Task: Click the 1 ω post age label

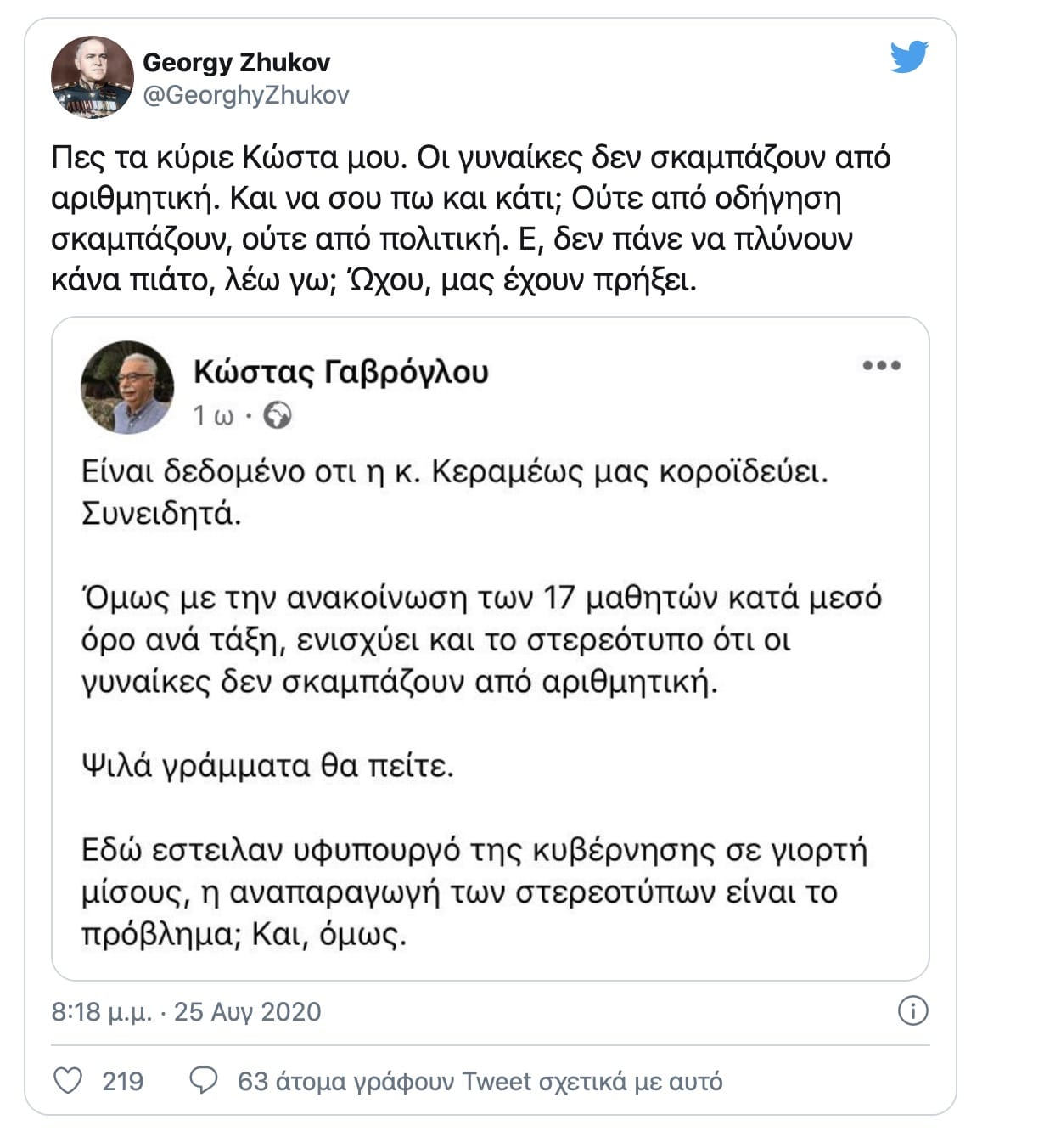Action: [212, 415]
